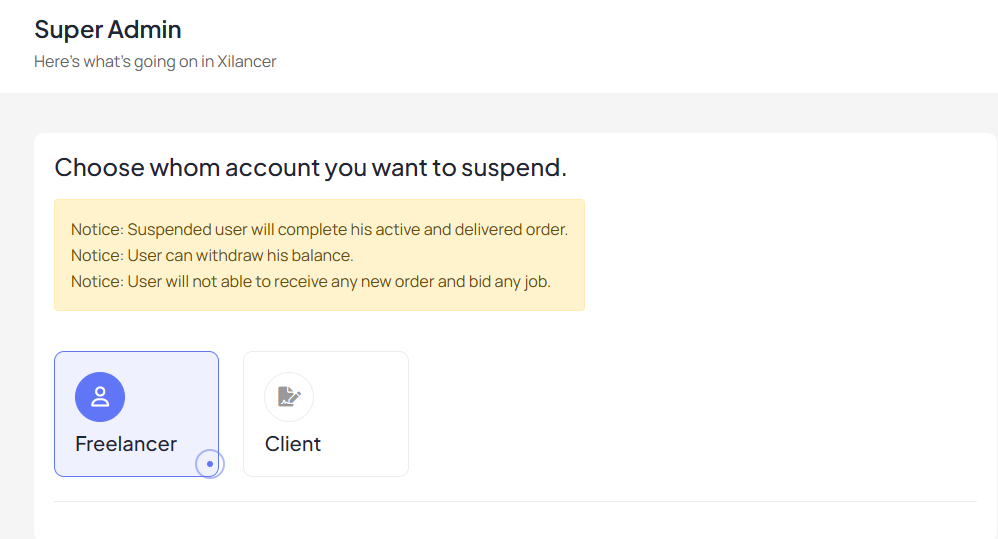
Task: Click the first "Notice:" word in the alert
Action: 97,229
